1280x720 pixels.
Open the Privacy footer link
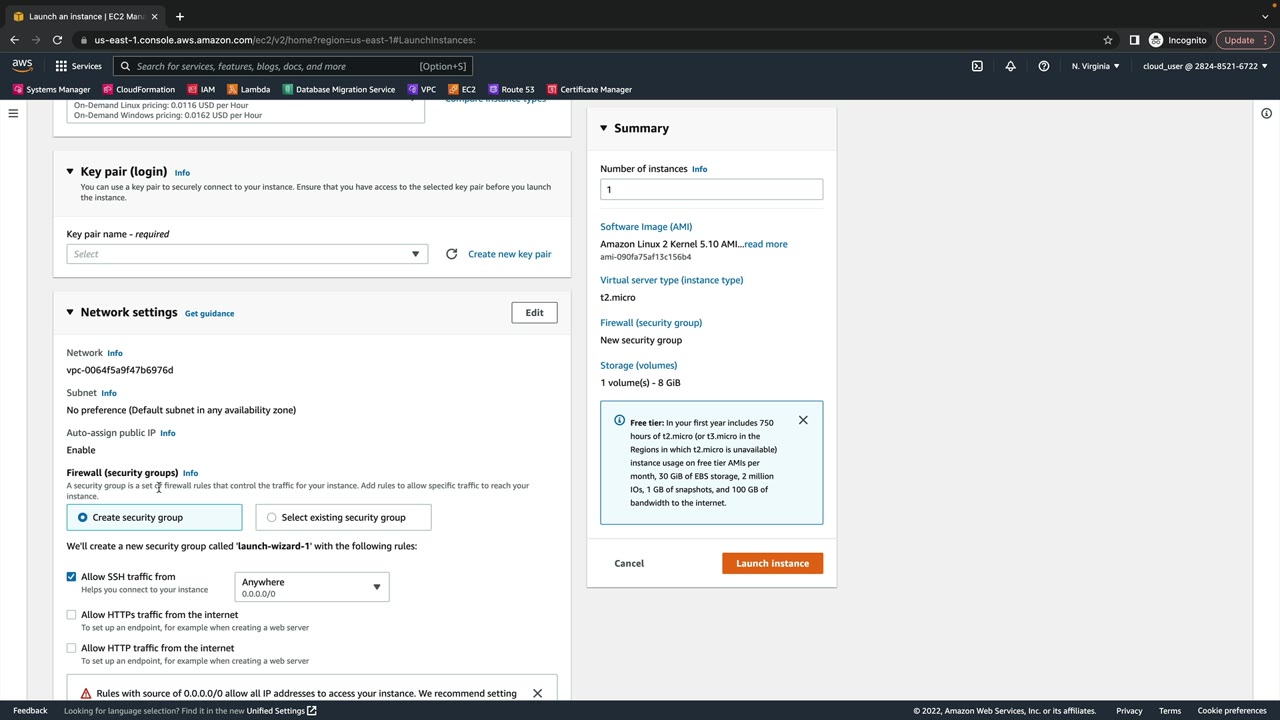click(1129, 711)
